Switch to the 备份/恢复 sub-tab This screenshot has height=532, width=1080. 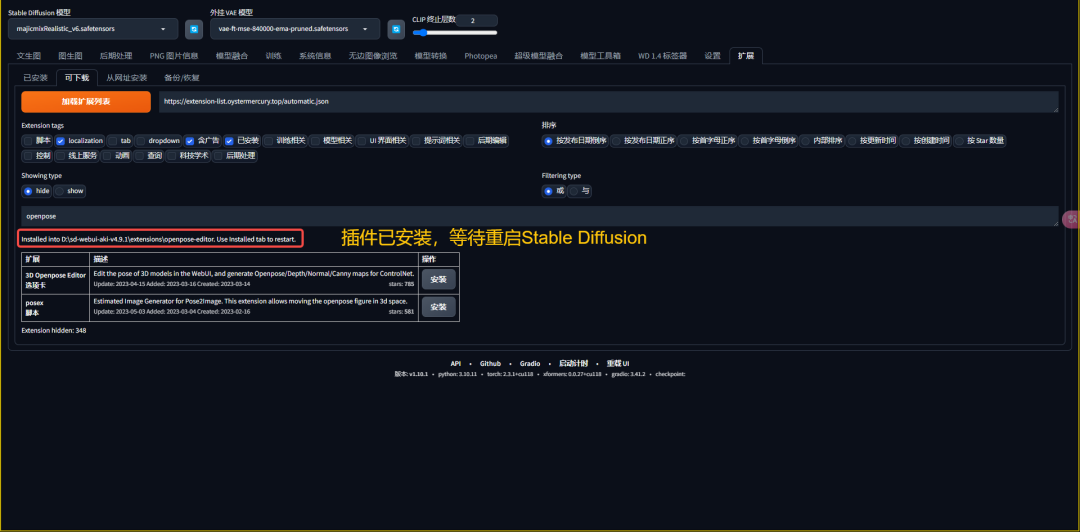(x=182, y=78)
